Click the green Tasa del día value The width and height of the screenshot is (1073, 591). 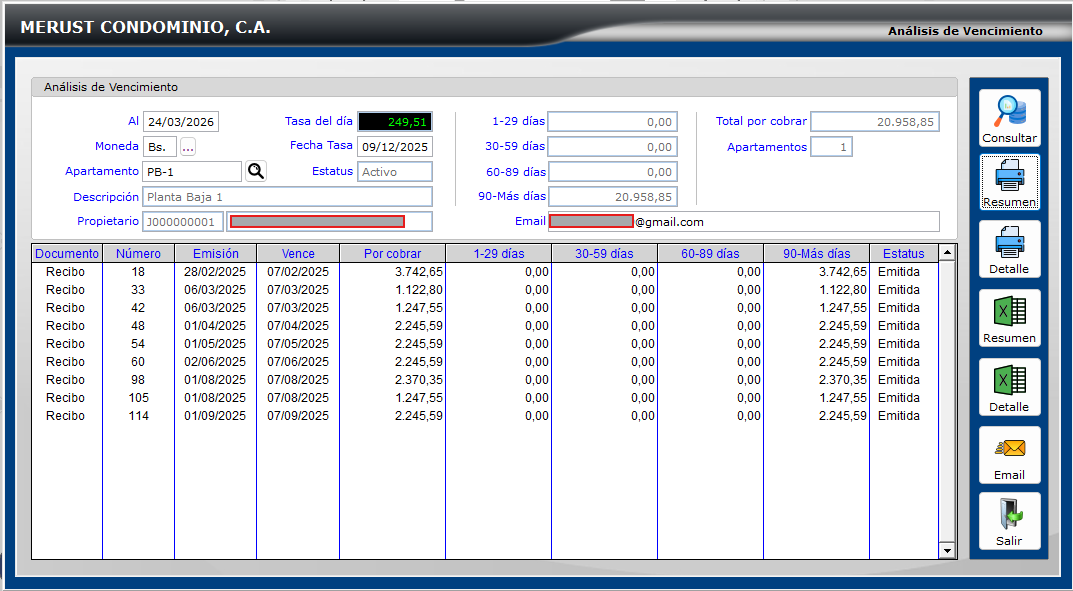tap(395, 122)
